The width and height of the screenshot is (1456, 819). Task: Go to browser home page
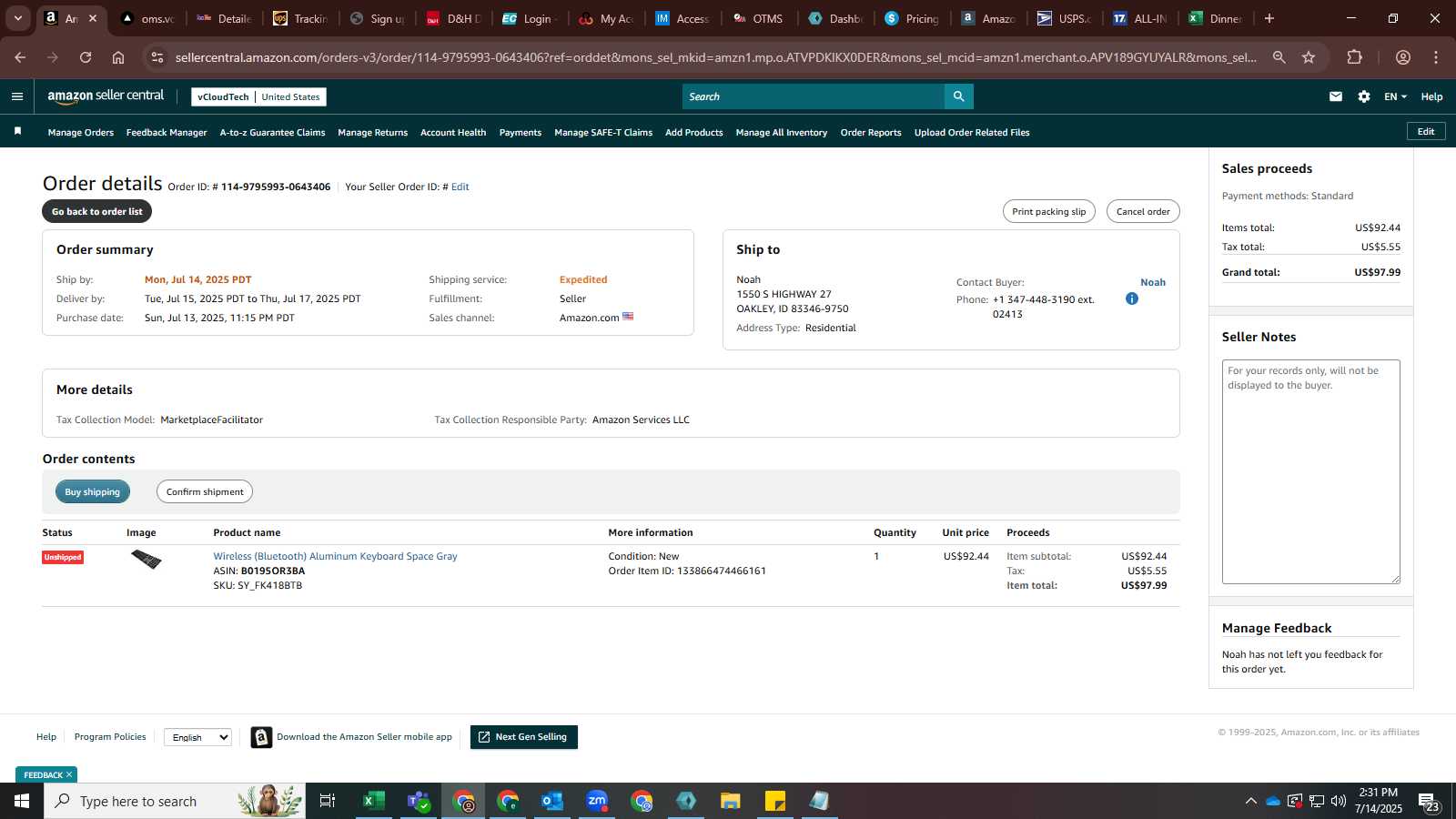pos(118,57)
